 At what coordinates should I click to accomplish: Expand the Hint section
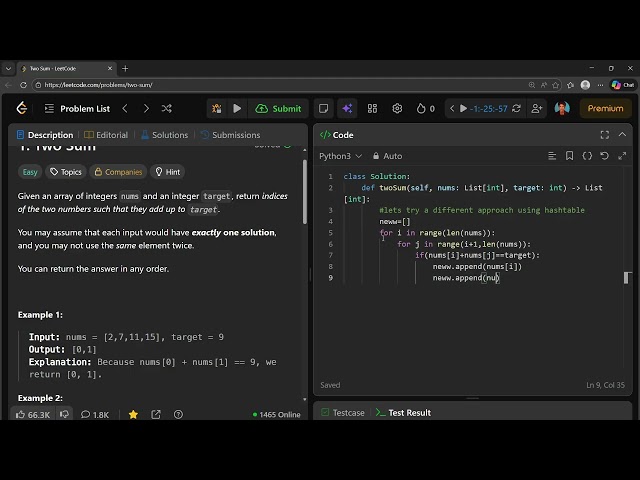pos(167,172)
